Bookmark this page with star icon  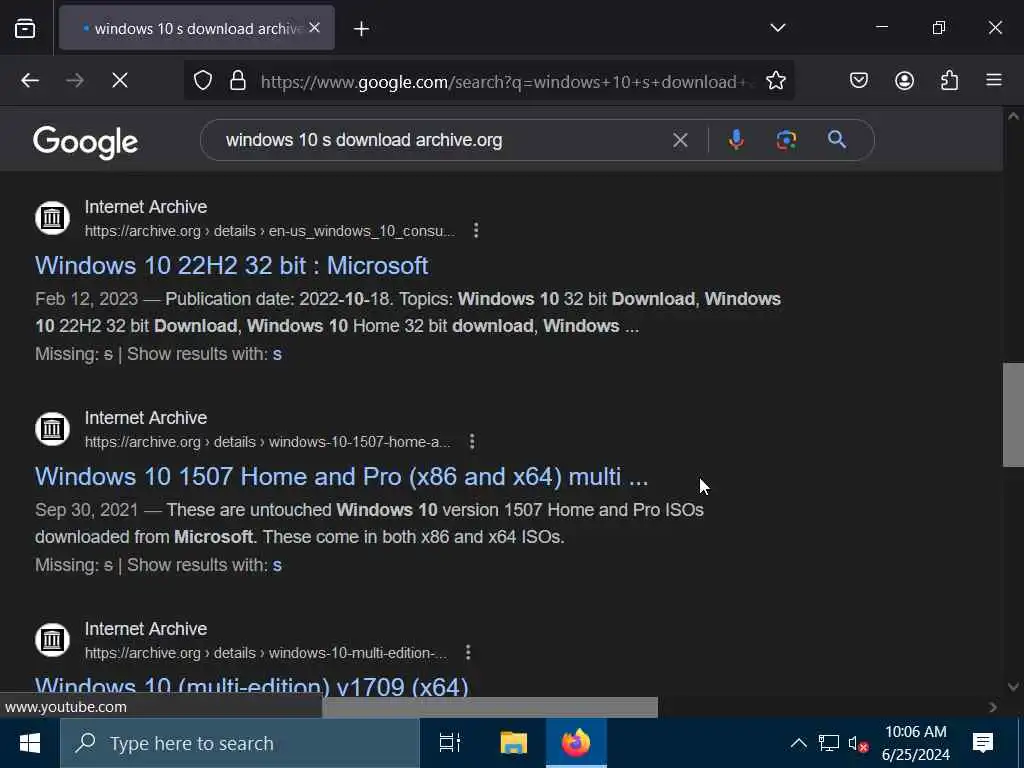[775, 80]
